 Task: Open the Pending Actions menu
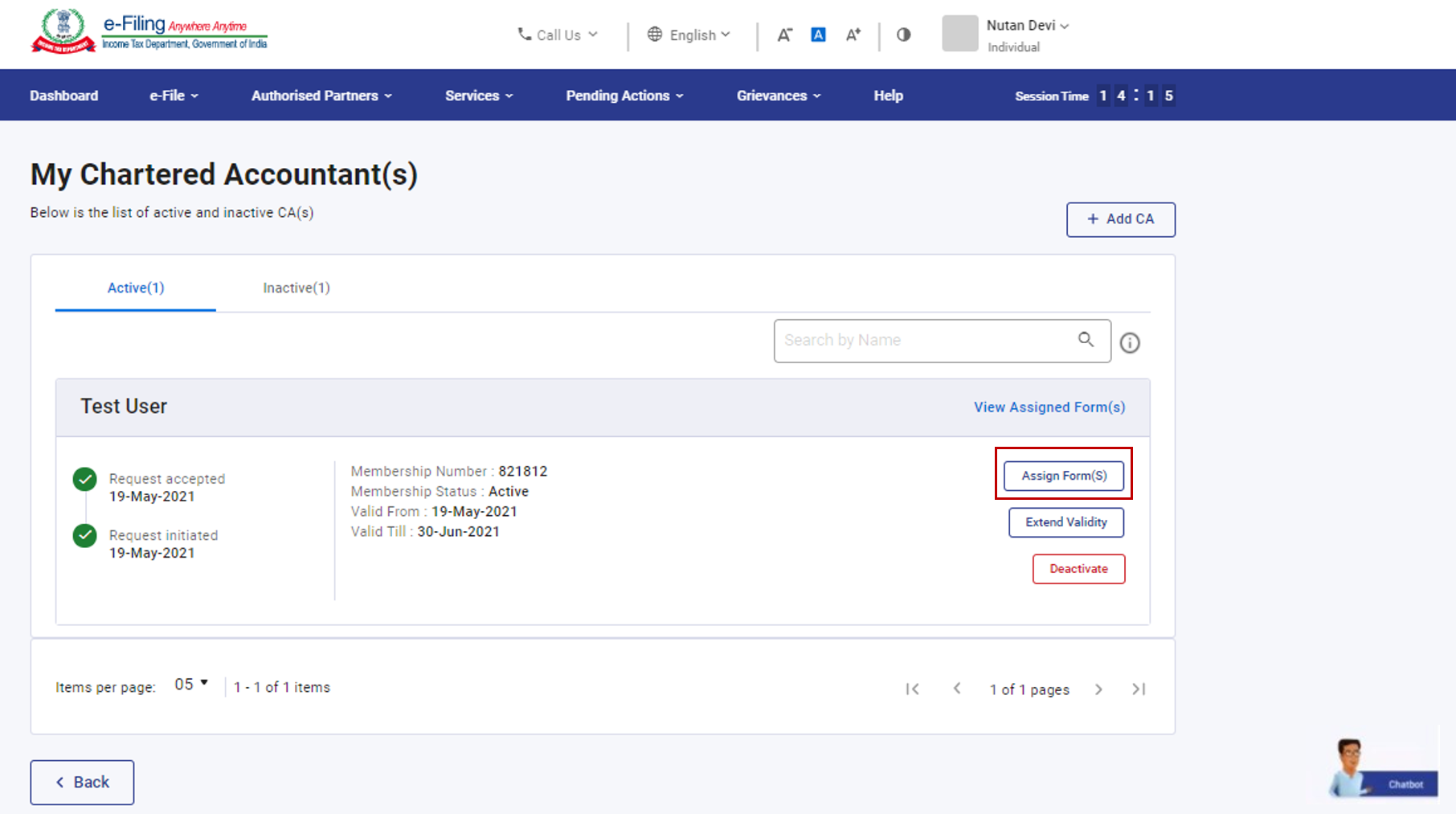[624, 96]
